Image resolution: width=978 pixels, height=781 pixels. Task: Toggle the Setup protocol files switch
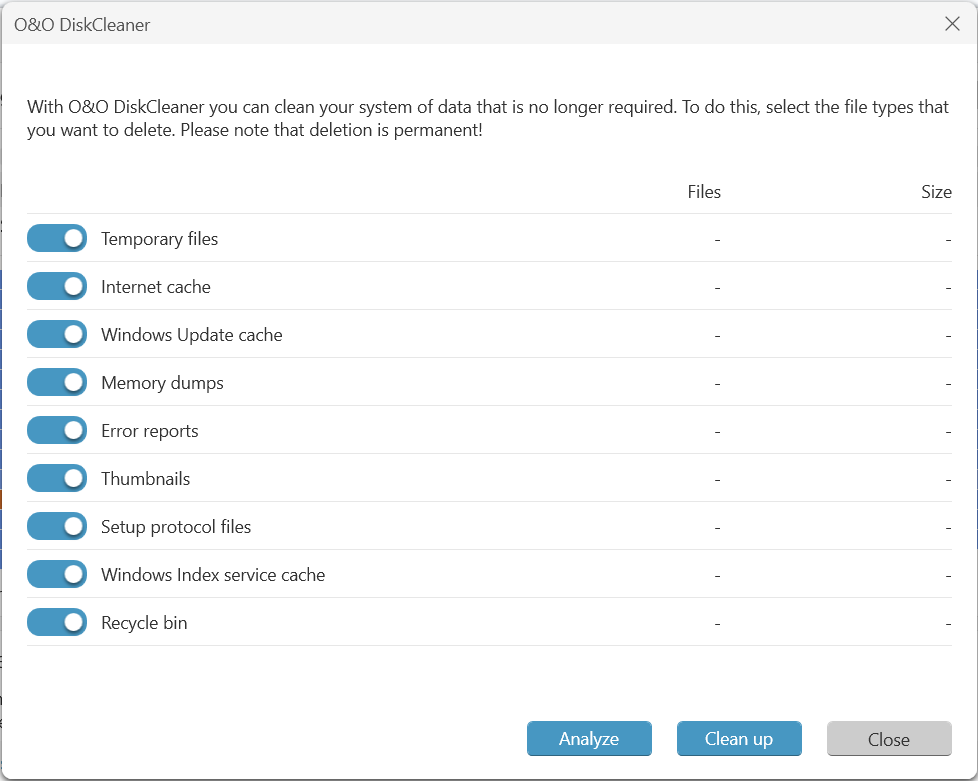(x=57, y=526)
